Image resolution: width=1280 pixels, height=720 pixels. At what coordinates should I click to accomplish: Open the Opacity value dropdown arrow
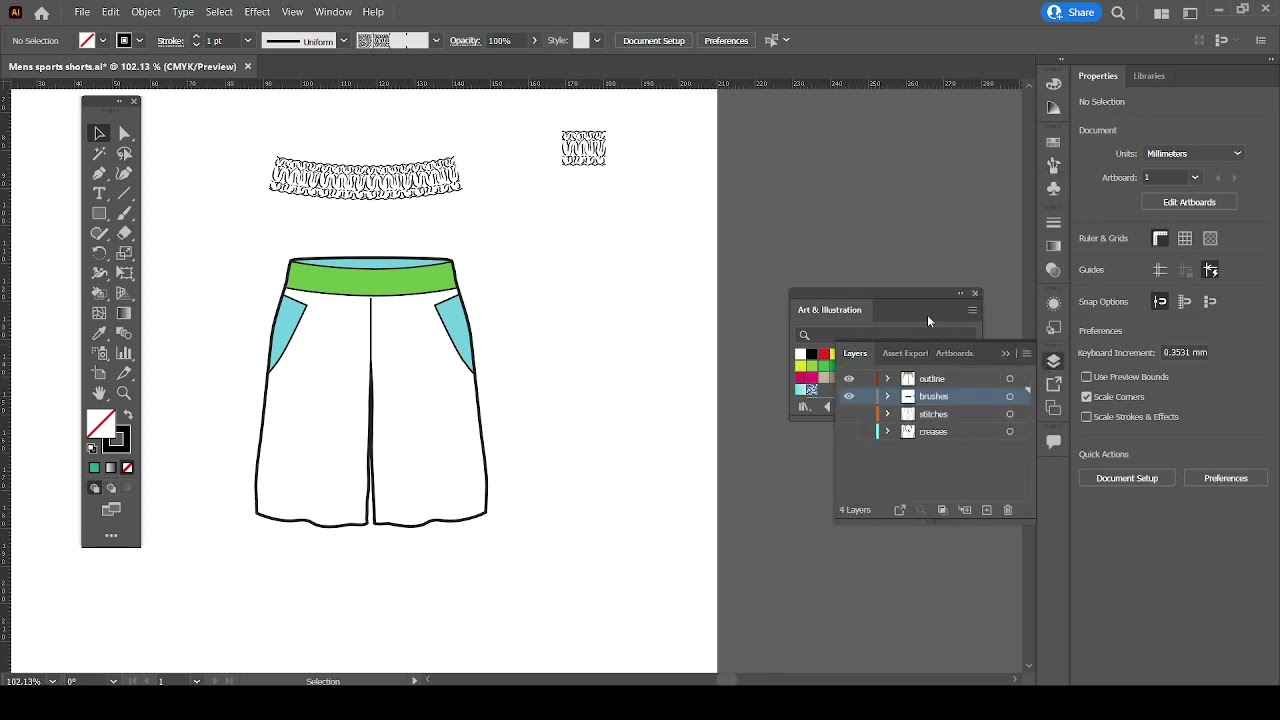pyautogui.click(x=535, y=41)
